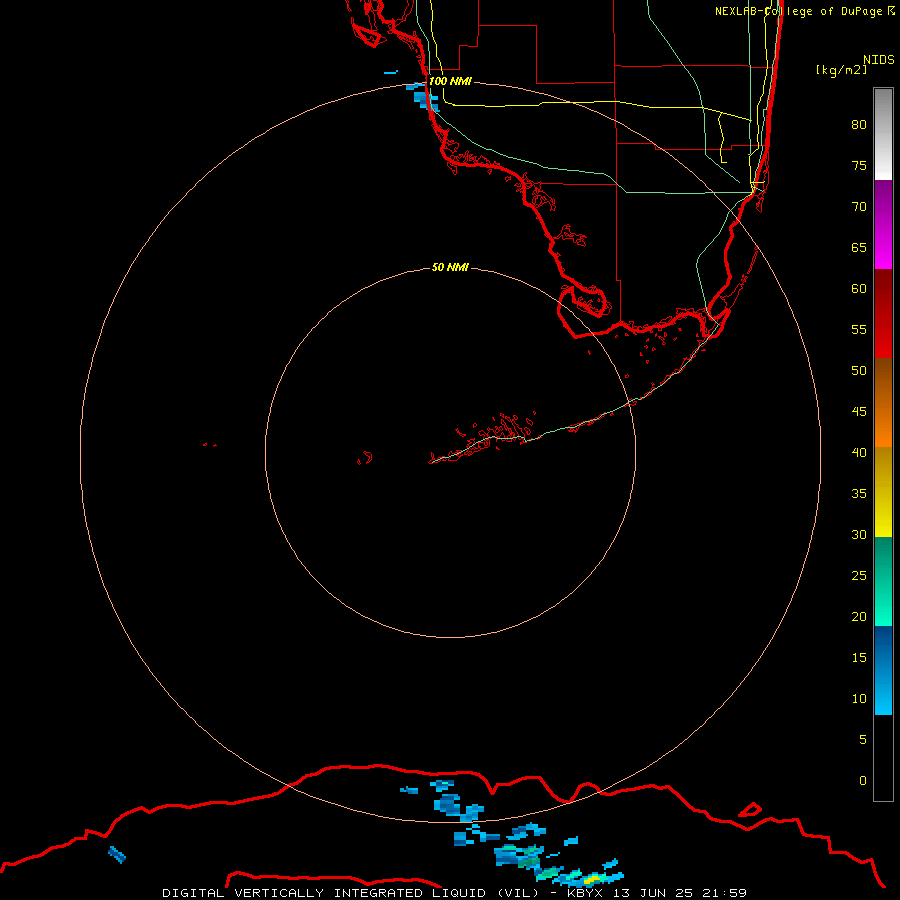Click the red segment of the colorbar
Screen dimensions: 900x900
pos(883,313)
